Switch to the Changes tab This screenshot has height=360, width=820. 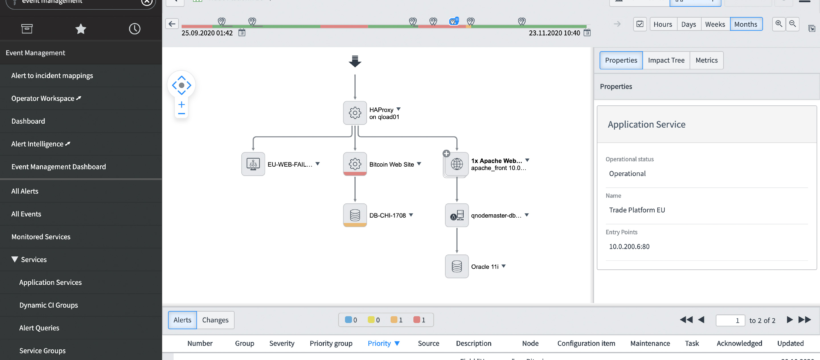pos(215,320)
